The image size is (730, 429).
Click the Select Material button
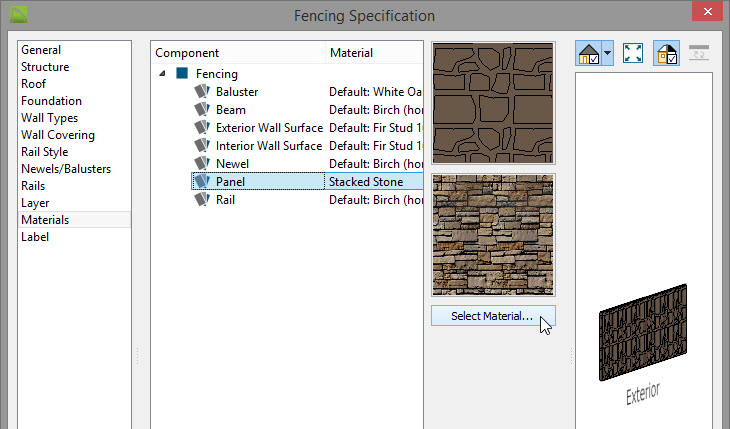coord(493,316)
